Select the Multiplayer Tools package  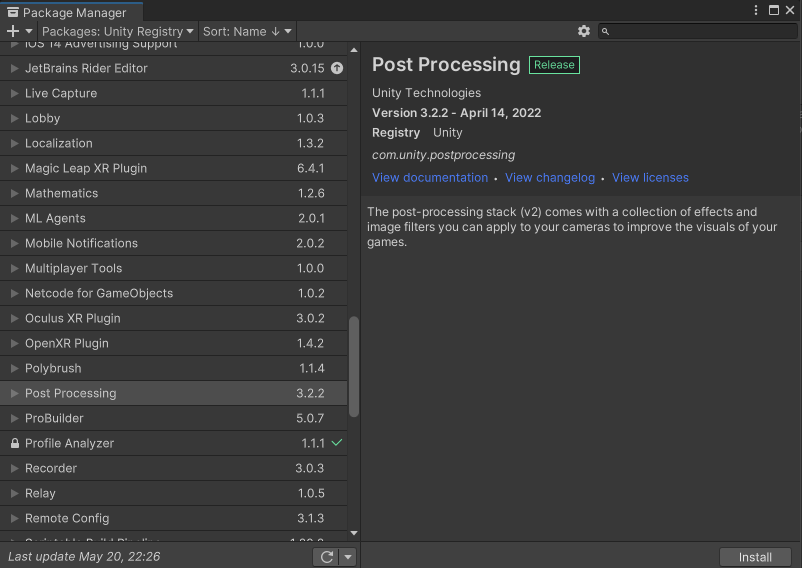click(173, 268)
